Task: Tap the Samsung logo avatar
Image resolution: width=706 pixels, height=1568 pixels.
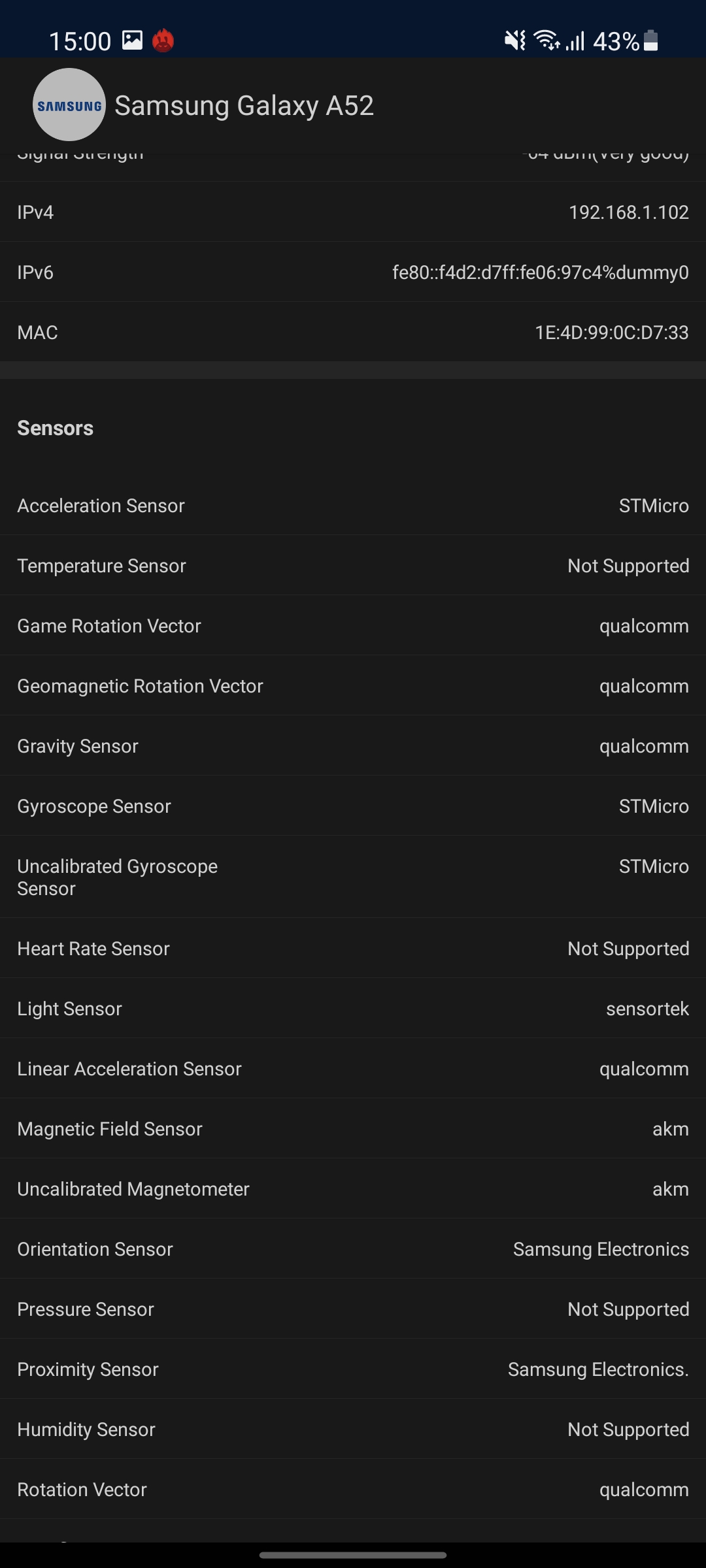Action: 69,105
